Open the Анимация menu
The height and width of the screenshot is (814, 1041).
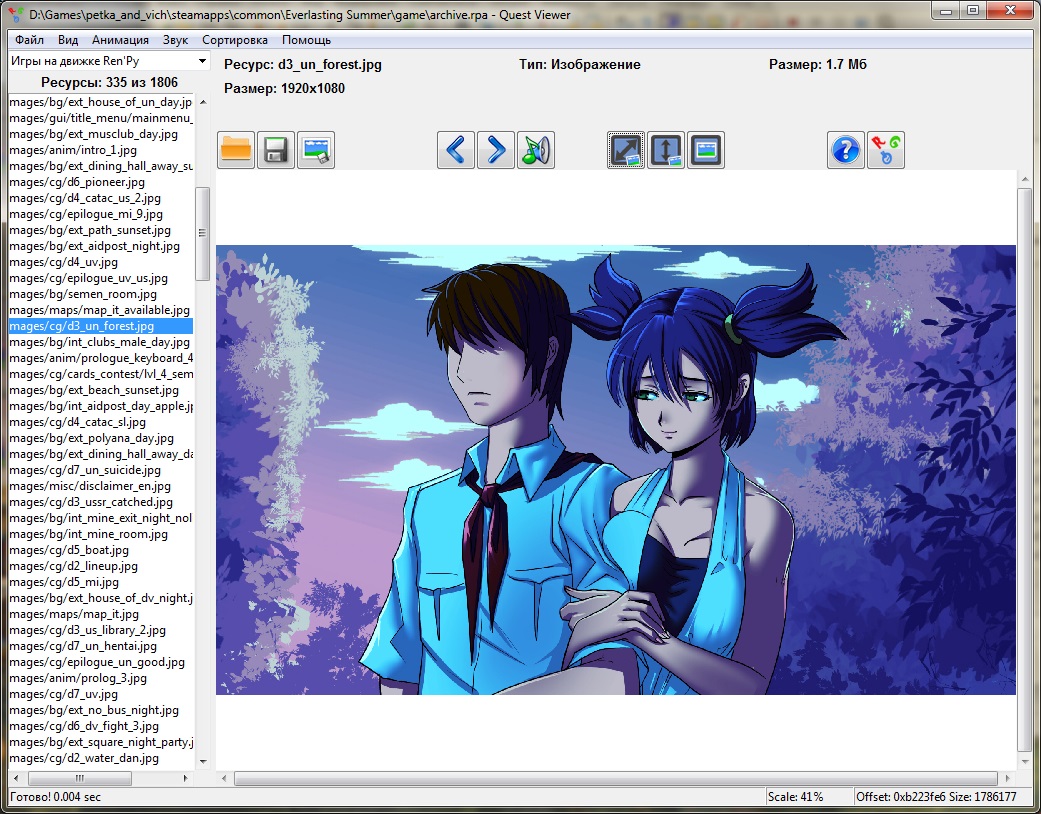[x=120, y=40]
